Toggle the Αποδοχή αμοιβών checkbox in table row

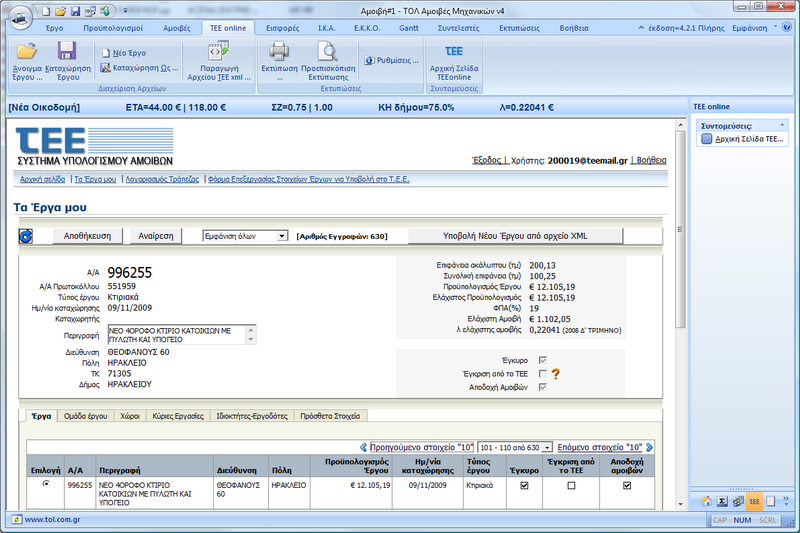click(x=627, y=486)
